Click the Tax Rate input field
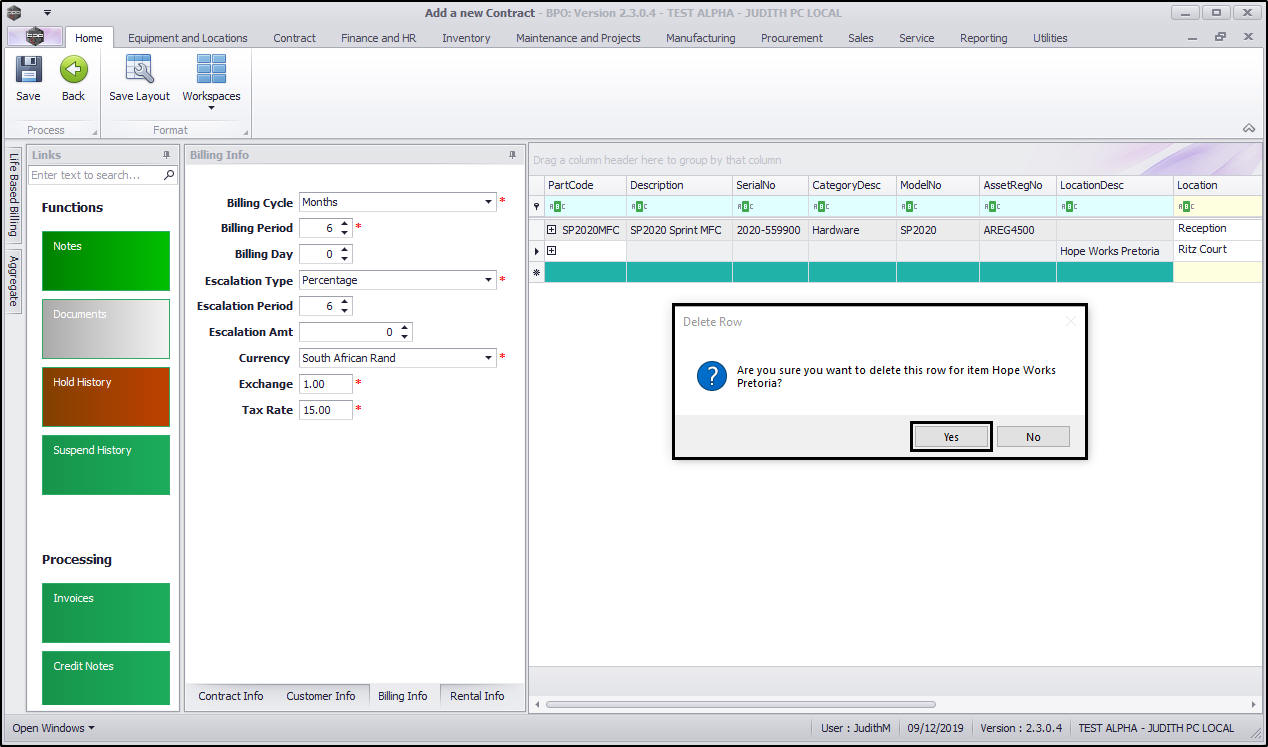Screen dimensions: 1268x747 click(326, 410)
